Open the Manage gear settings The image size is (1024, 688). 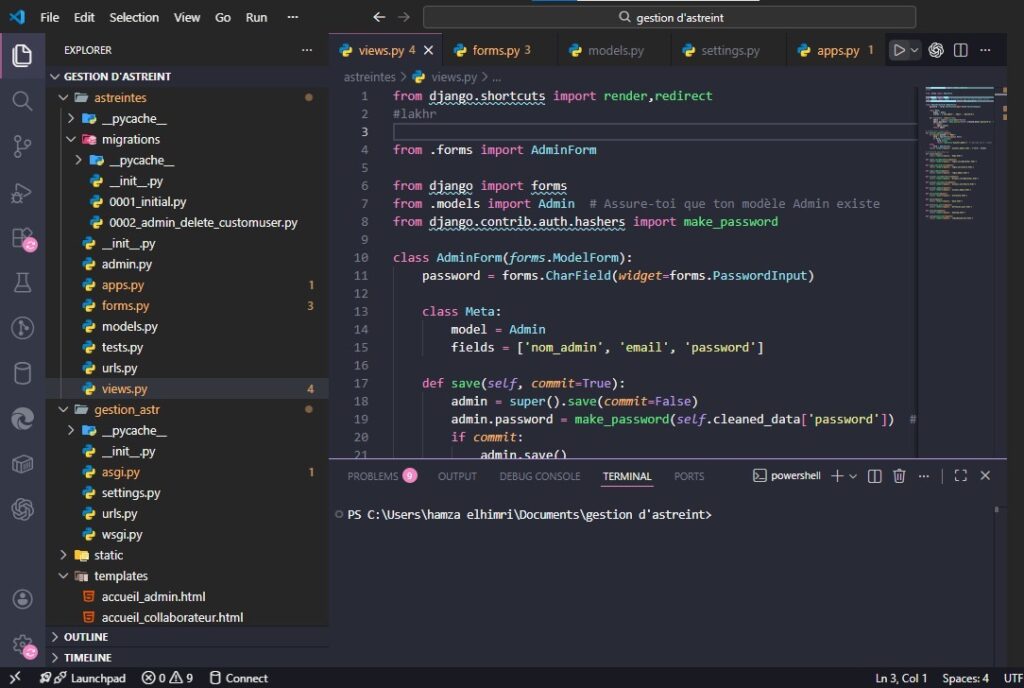click(x=22, y=644)
